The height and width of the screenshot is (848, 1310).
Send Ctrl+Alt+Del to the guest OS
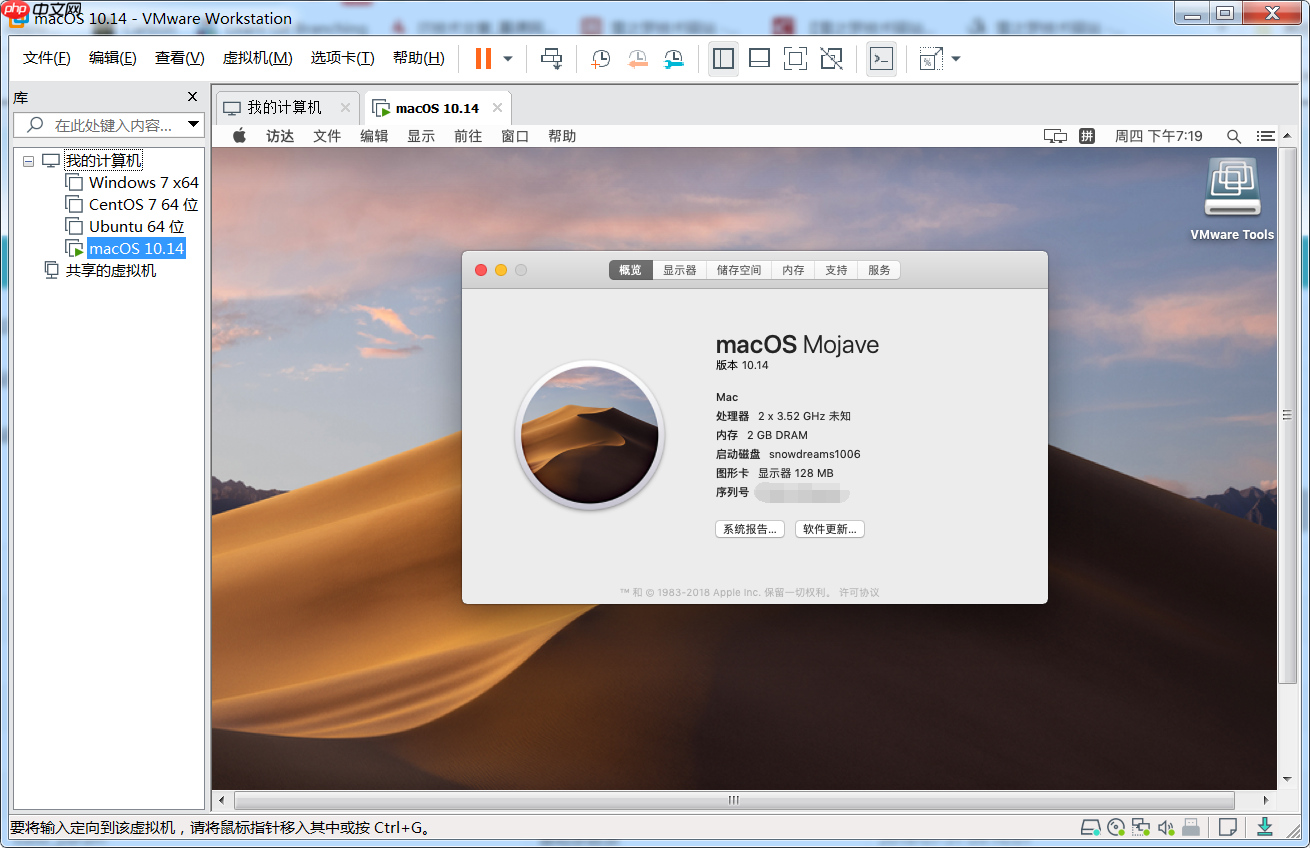[x=551, y=59]
